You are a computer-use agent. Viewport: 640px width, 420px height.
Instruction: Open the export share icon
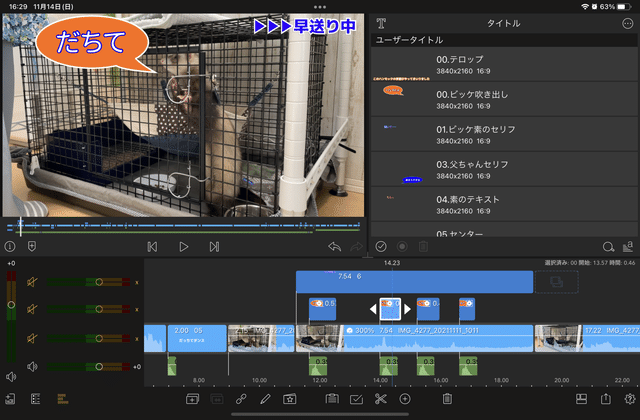606,399
